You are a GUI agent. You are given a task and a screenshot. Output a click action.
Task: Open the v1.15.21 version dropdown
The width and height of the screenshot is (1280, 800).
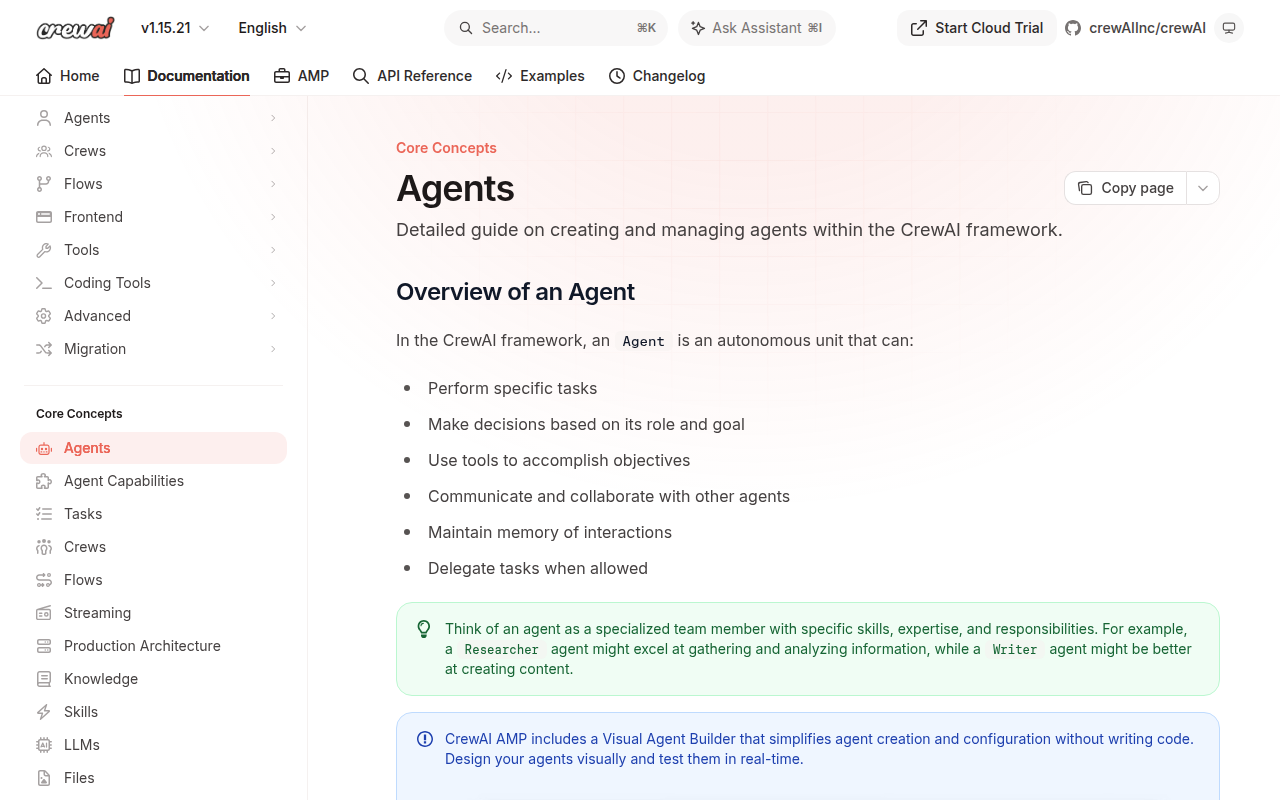click(x=175, y=28)
